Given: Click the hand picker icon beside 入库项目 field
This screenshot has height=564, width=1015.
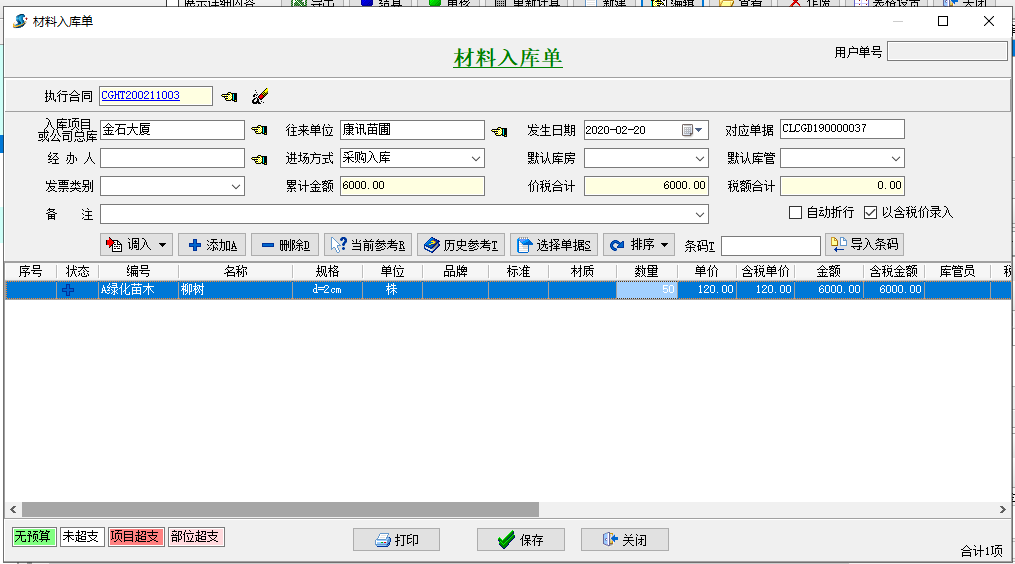Looking at the screenshot, I should 260,130.
